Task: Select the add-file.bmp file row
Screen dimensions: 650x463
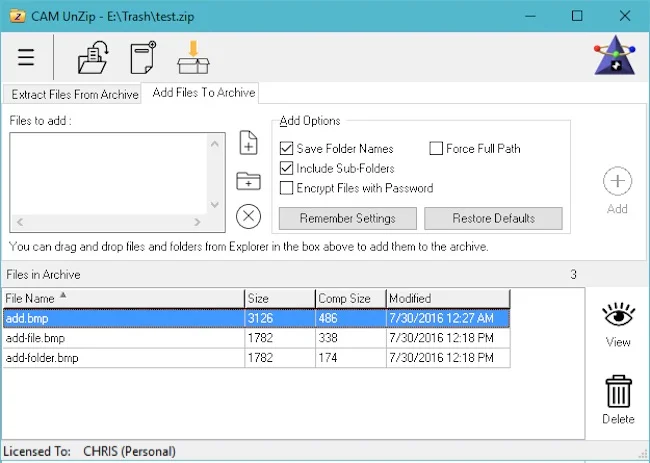Action: (x=257, y=338)
